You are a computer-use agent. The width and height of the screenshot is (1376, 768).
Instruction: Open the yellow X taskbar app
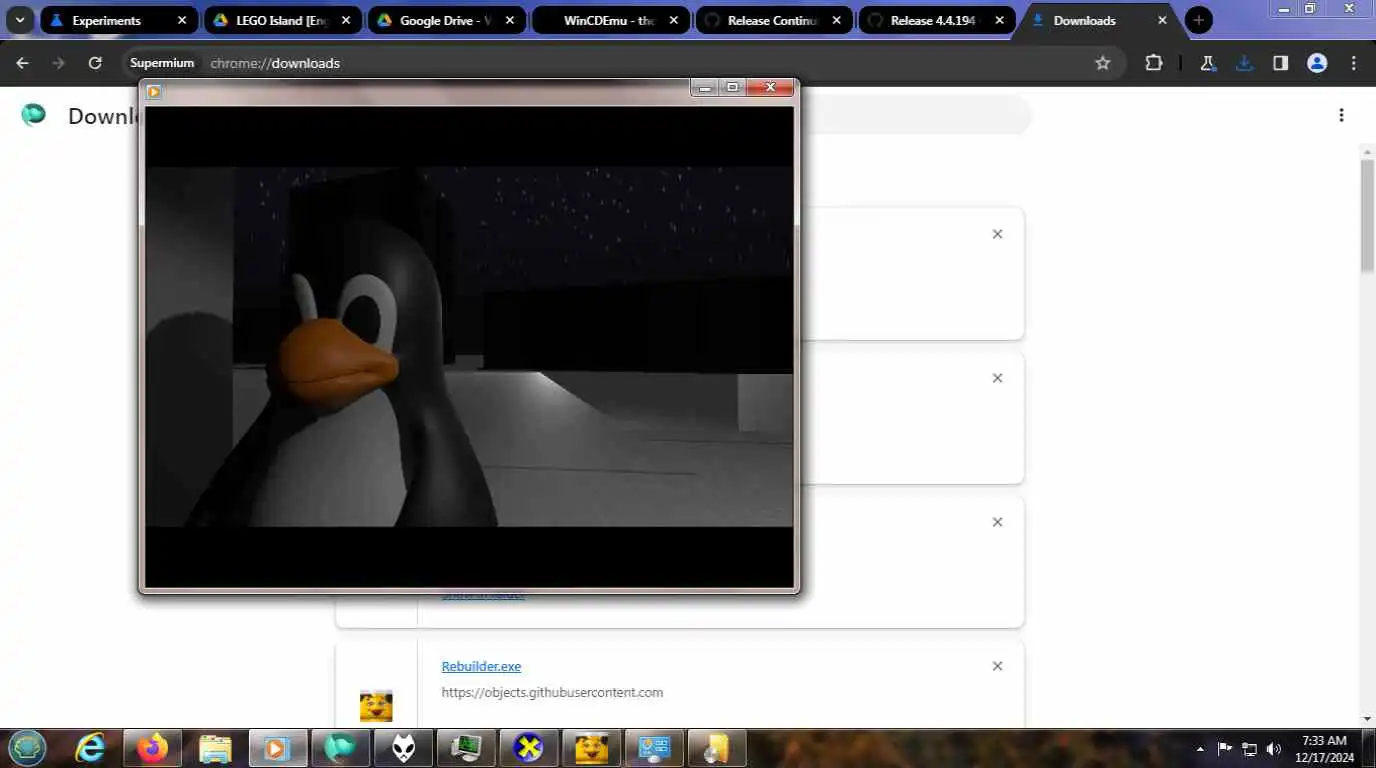528,748
